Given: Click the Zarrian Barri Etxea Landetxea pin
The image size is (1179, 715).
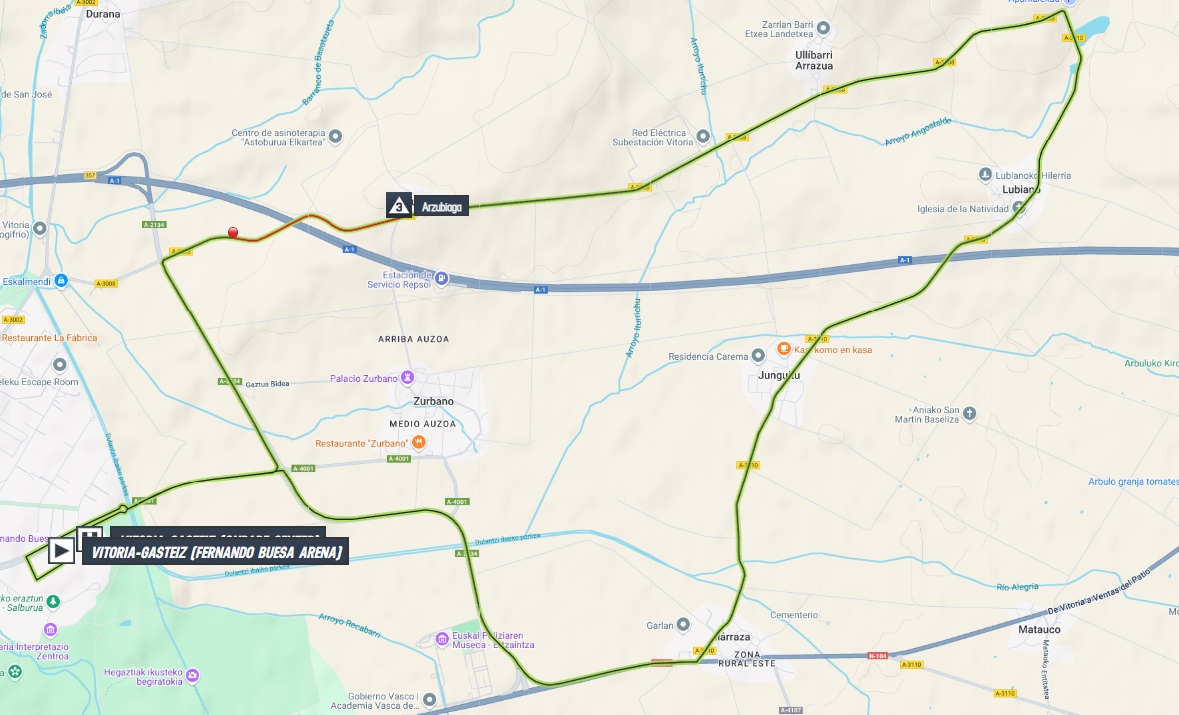Looking at the screenshot, I should (x=823, y=29).
